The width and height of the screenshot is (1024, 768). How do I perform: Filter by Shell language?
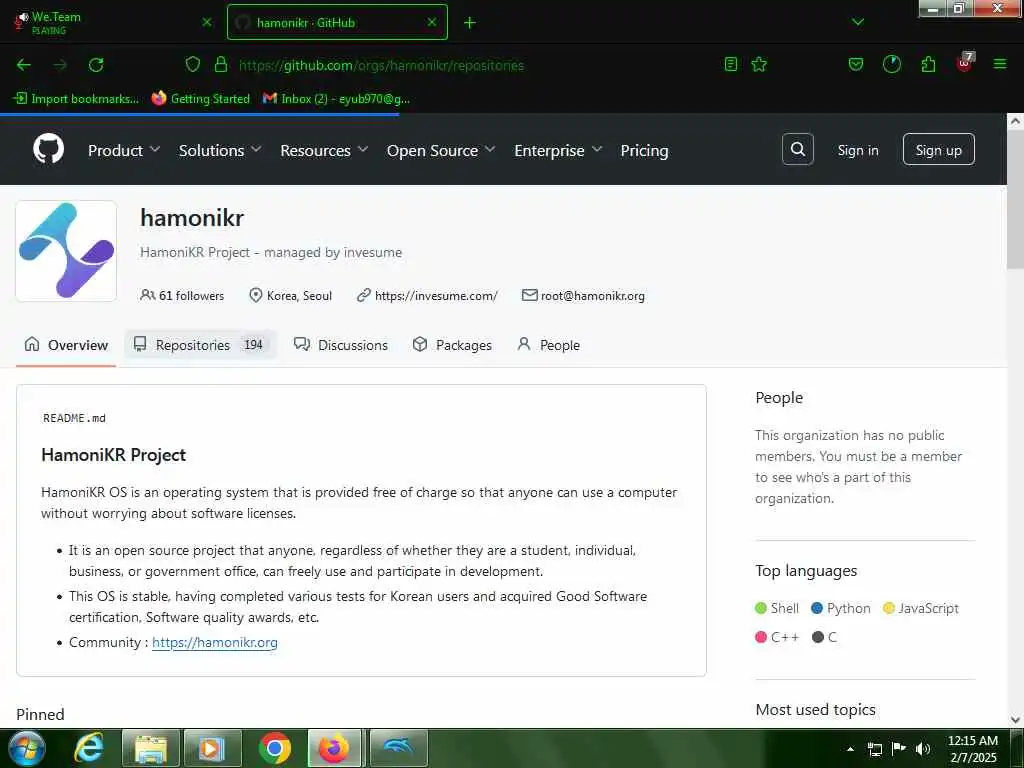[777, 608]
